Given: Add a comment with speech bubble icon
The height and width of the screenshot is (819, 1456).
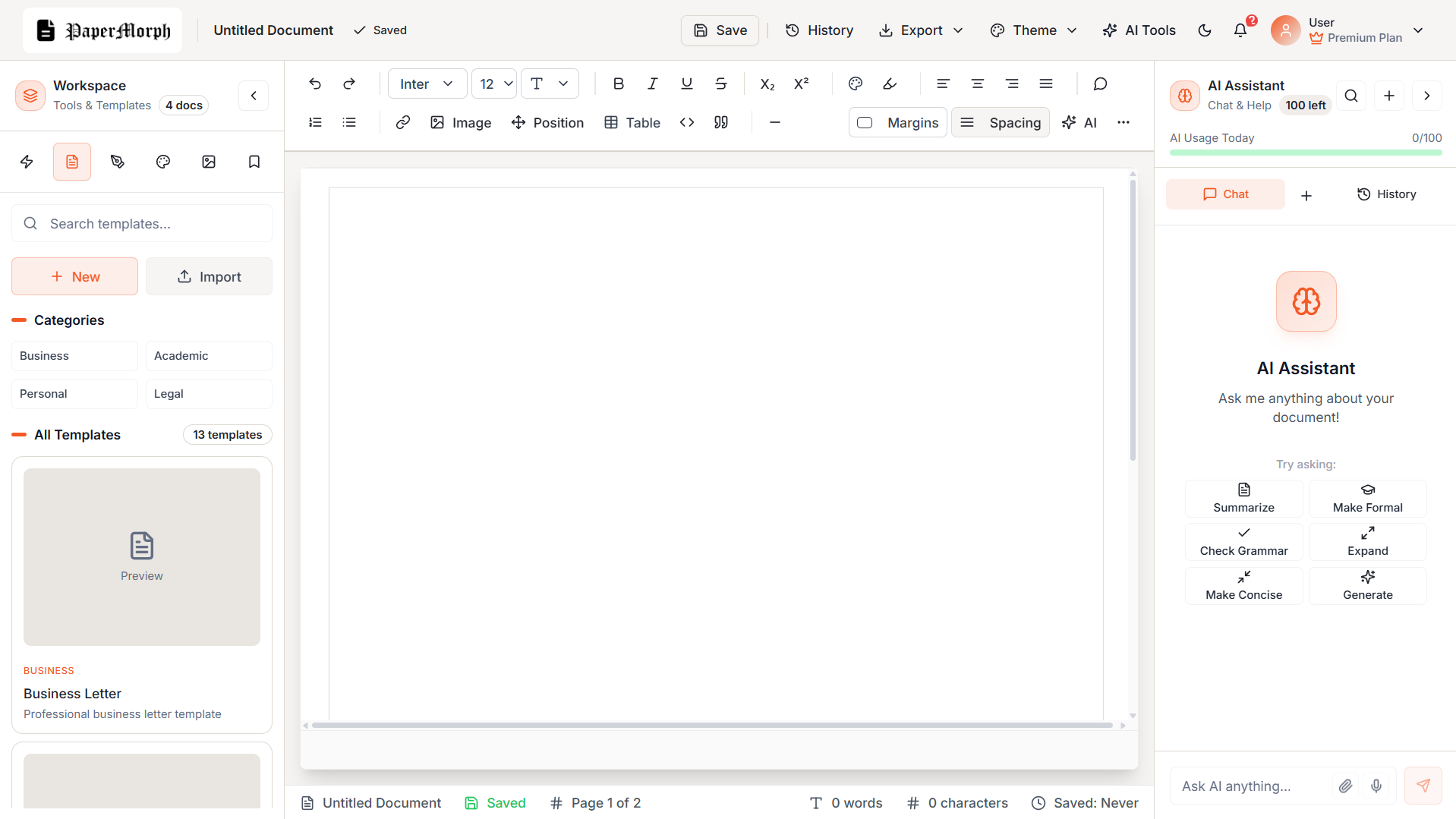Looking at the screenshot, I should click(x=1100, y=83).
